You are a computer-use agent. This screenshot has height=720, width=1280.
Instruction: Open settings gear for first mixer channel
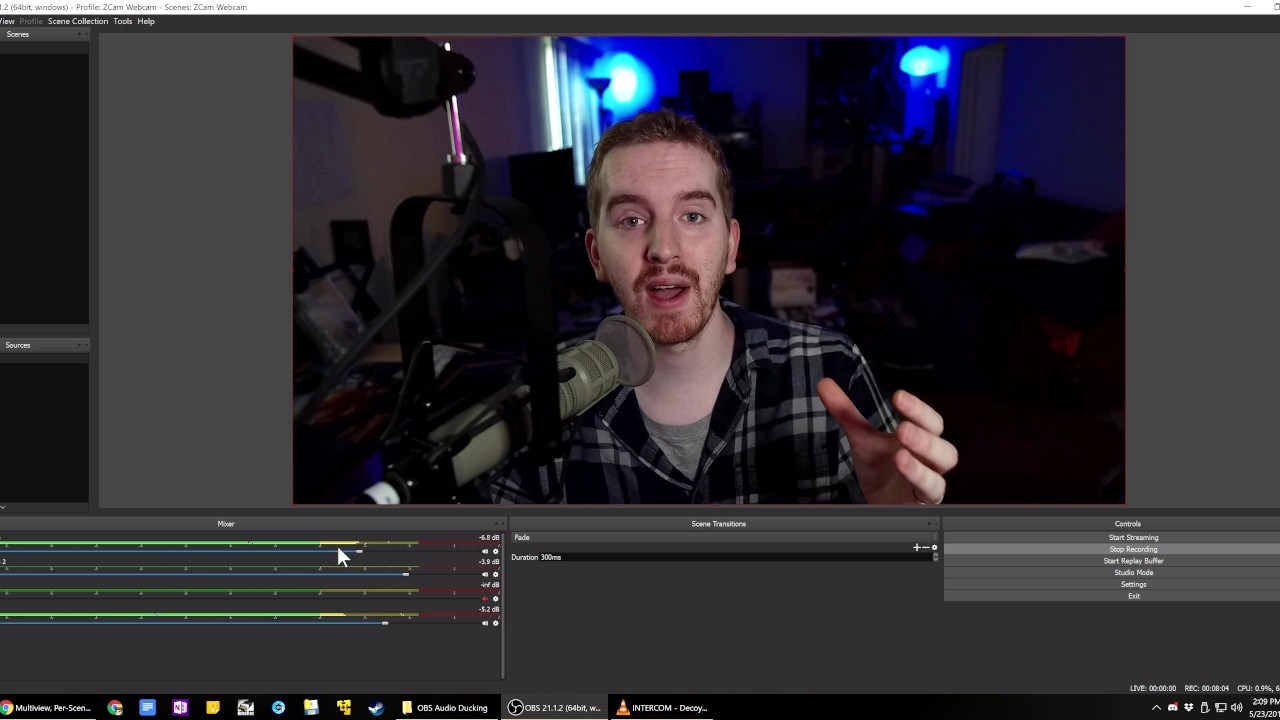coord(495,551)
